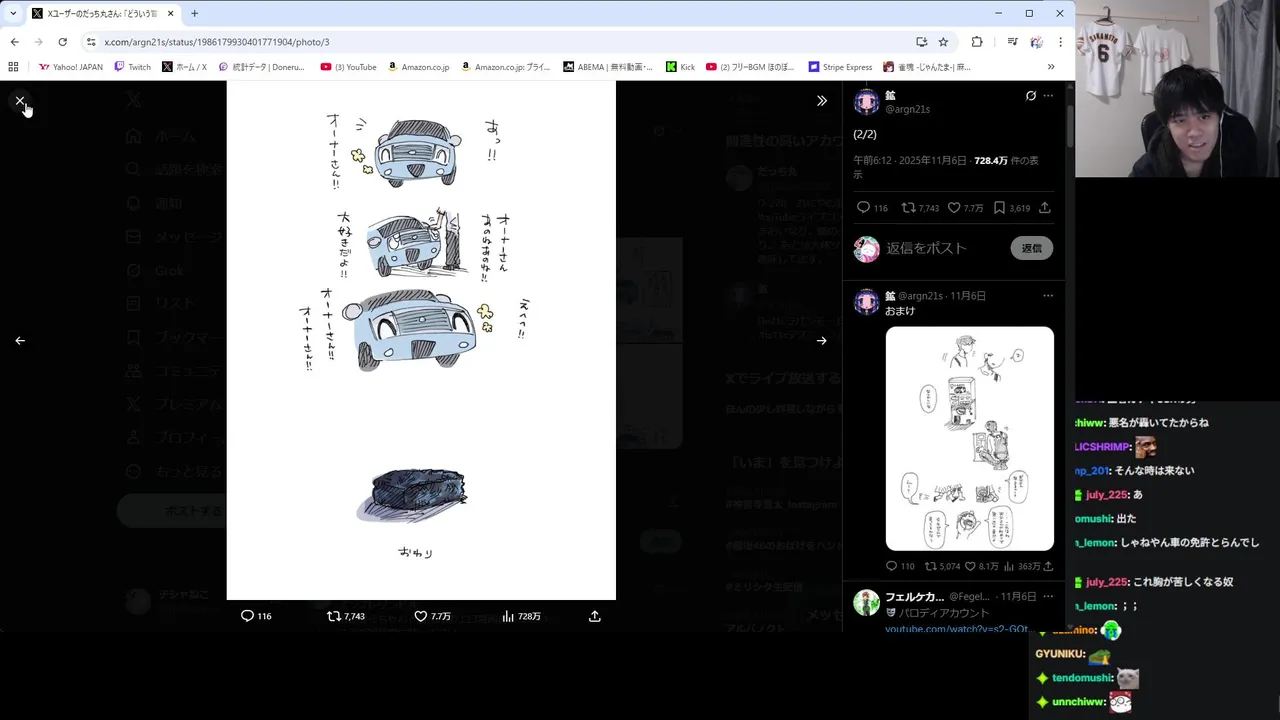Screen dimensions: 1280x720
Task: Open the (3) YouTube bookmark
Action: 348,67
